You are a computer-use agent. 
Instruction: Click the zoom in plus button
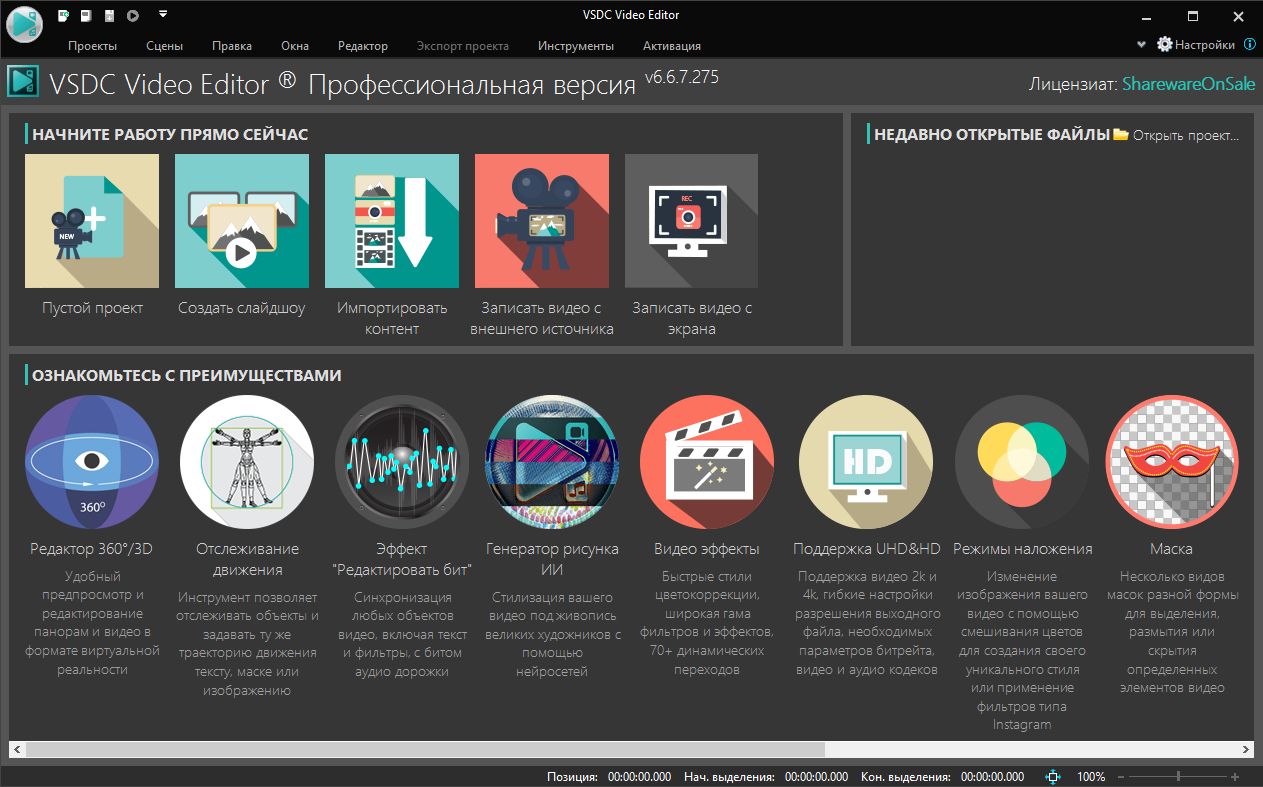tap(1236, 777)
